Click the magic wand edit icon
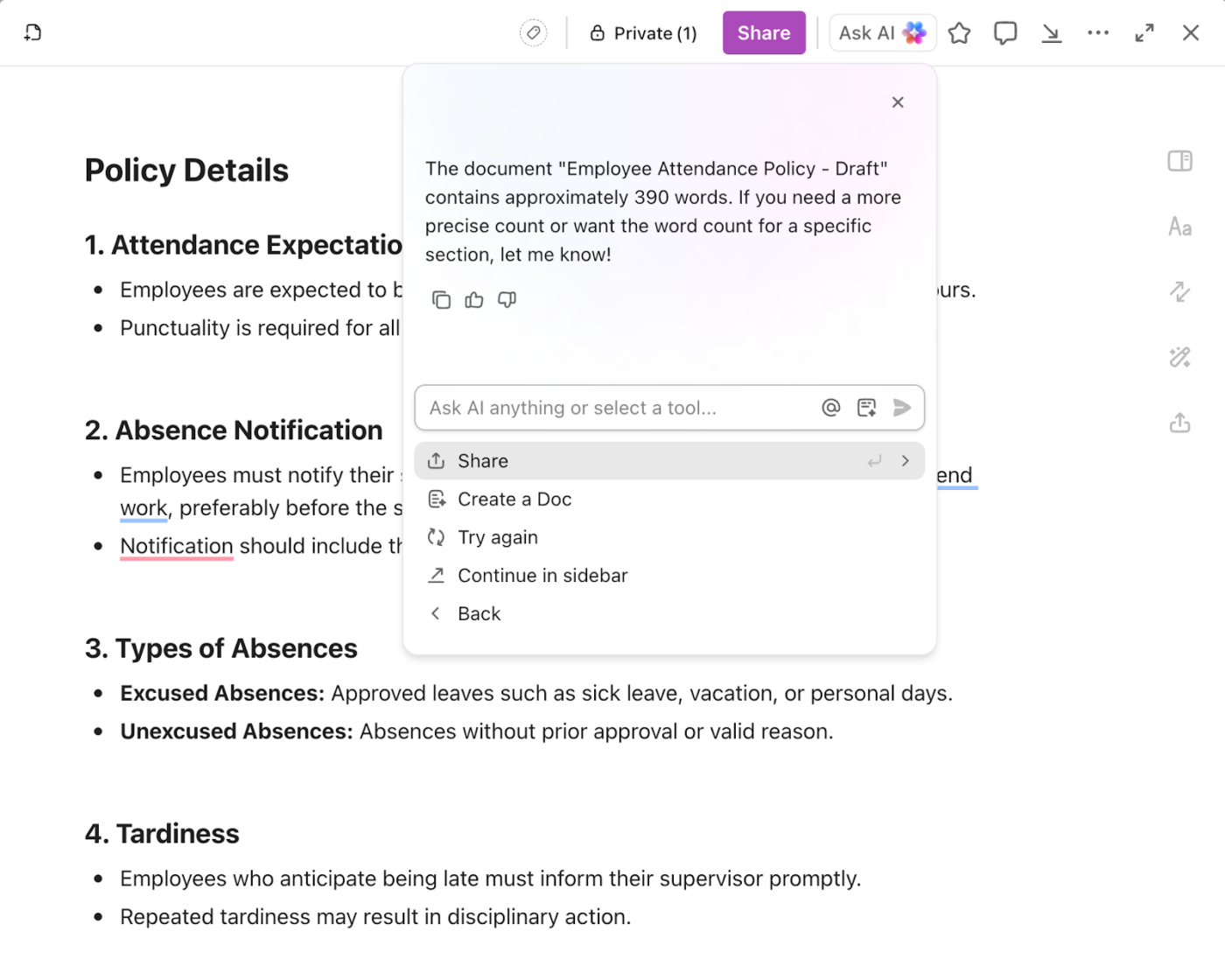This screenshot has height=980, width=1225. [1179, 357]
